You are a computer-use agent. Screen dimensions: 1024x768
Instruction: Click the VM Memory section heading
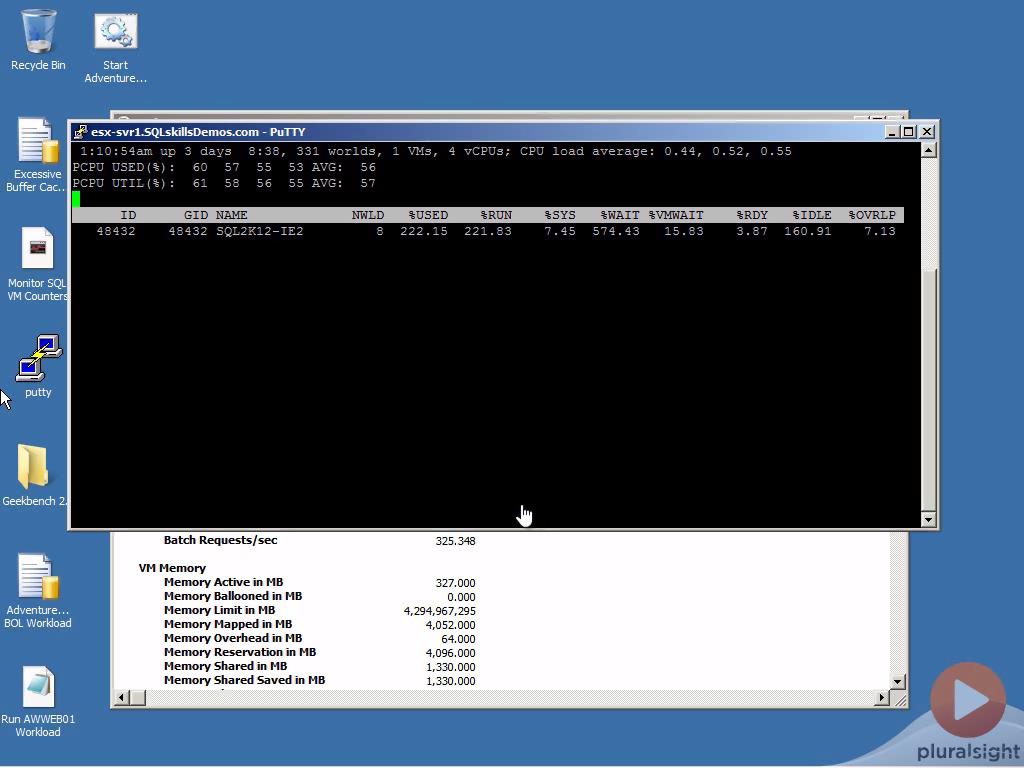tap(172, 568)
